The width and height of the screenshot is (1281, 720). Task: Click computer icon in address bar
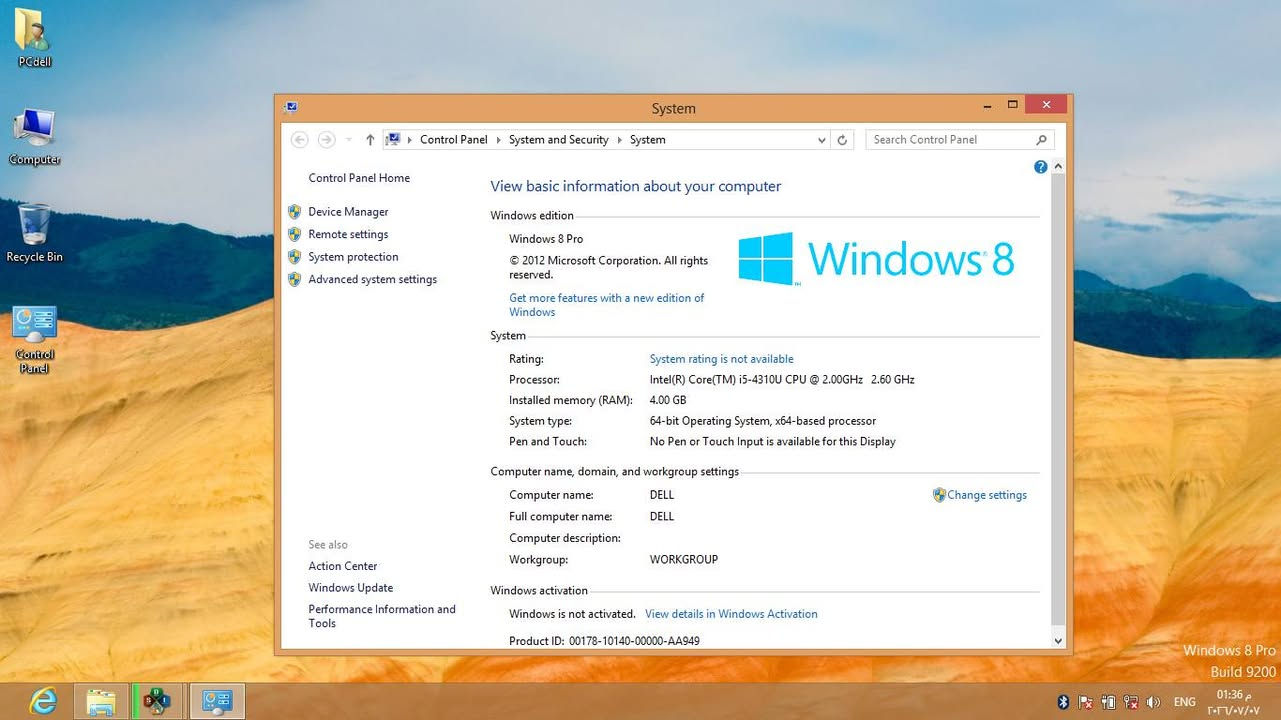(x=393, y=140)
